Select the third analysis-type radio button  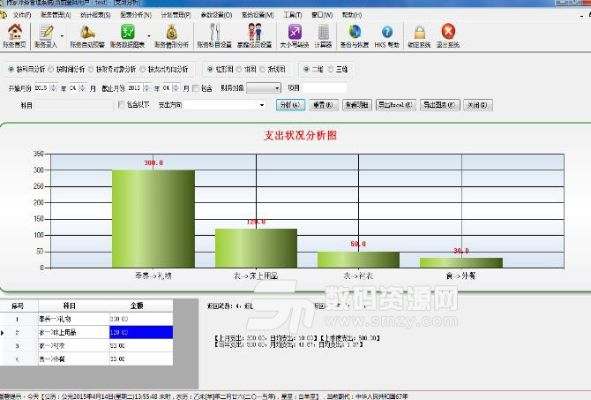coord(91,69)
